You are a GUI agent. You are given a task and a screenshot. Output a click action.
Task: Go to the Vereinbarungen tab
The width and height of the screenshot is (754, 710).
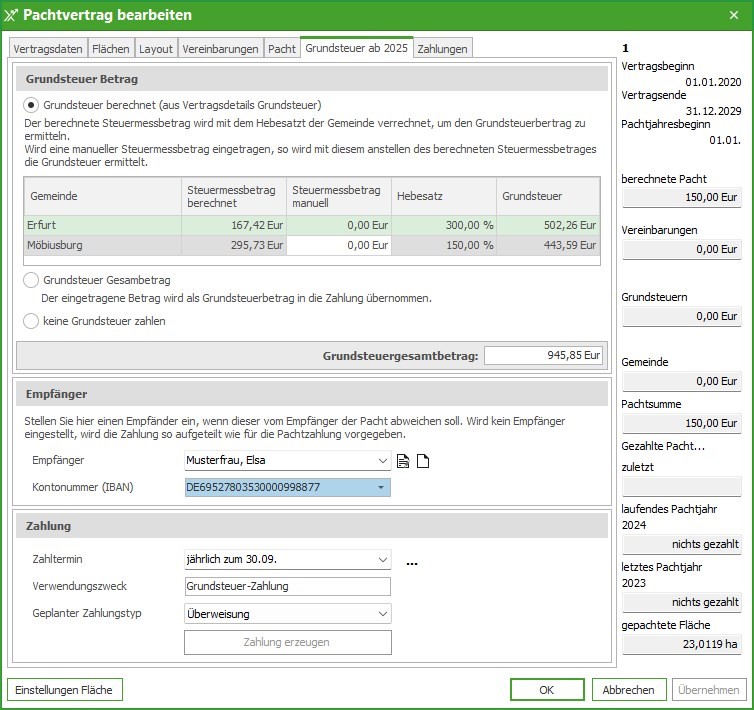point(221,48)
